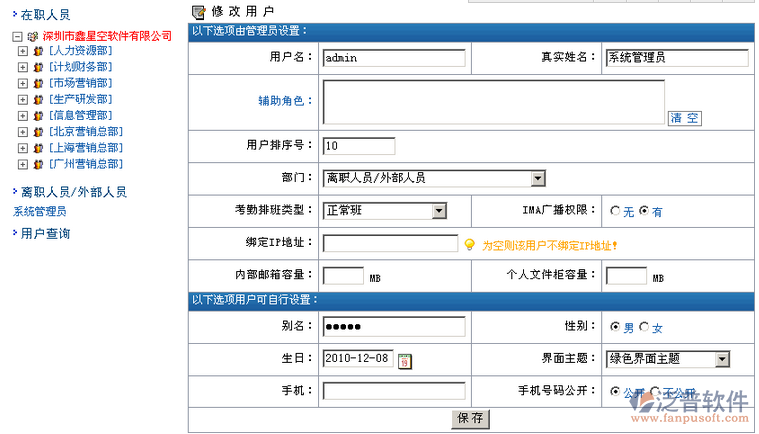This screenshot has width=759, height=434.
Task: Expand the 计划财务部 tree node
Action: [22, 67]
